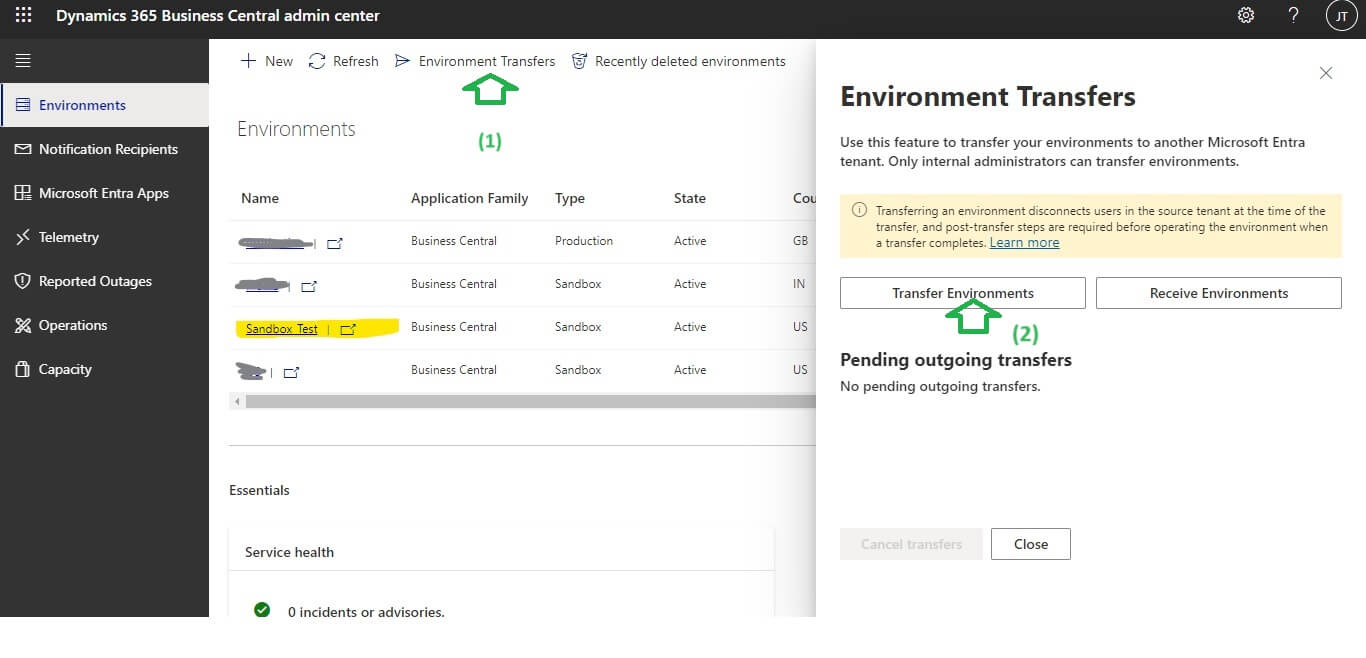Follow the Learn more link
This screenshot has width=1366, height=658.
coord(1024,243)
